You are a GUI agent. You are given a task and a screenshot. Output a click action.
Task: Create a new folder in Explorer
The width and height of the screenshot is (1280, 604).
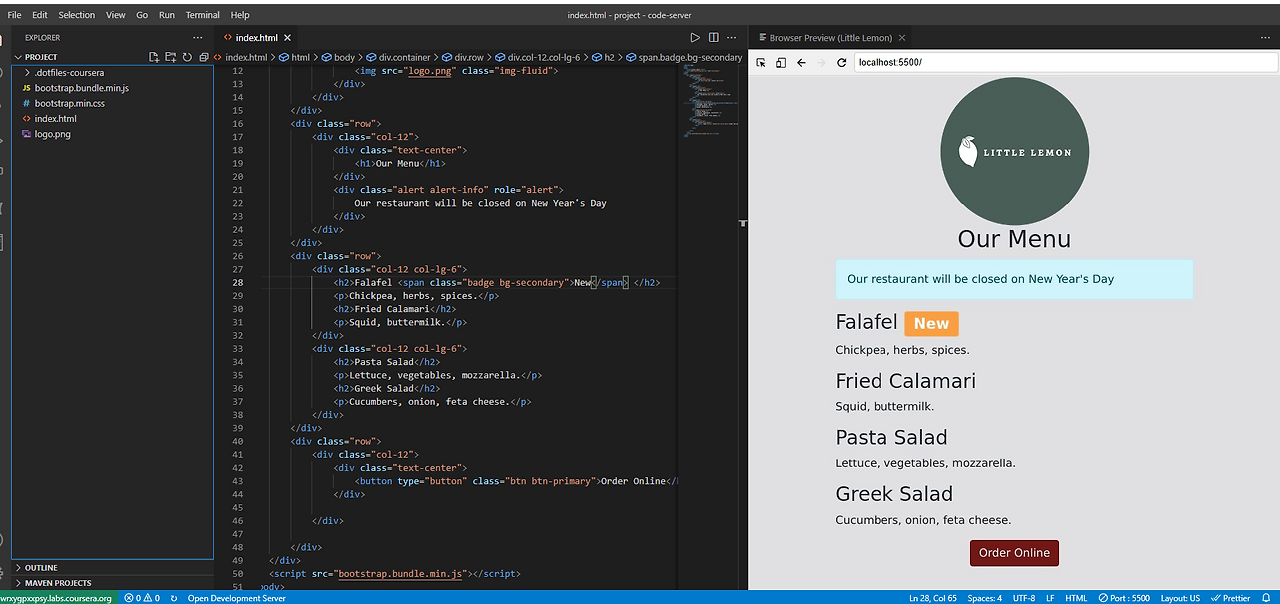coord(170,57)
